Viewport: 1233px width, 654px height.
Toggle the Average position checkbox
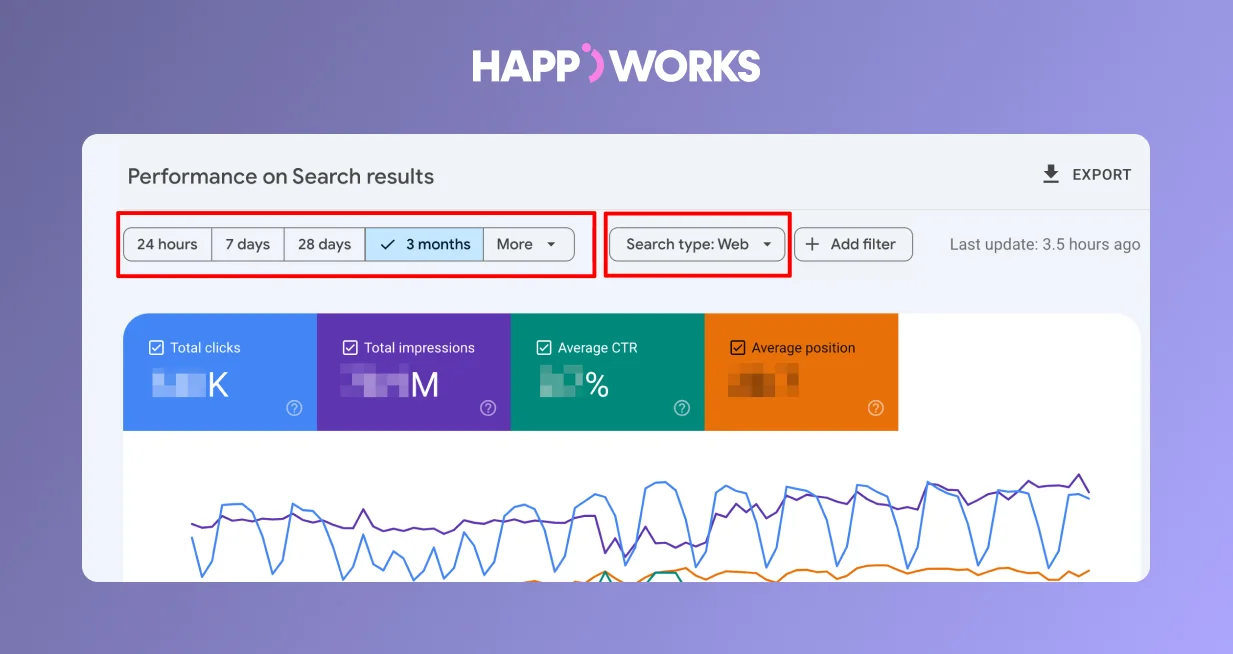738,348
